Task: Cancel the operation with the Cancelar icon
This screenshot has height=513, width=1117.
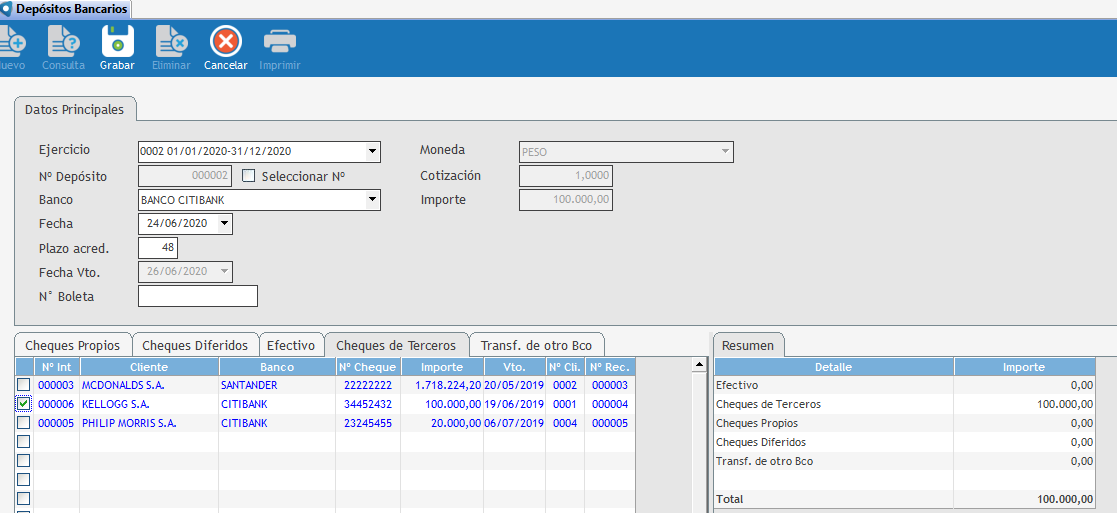Action: pyautogui.click(x=225, y=43)
